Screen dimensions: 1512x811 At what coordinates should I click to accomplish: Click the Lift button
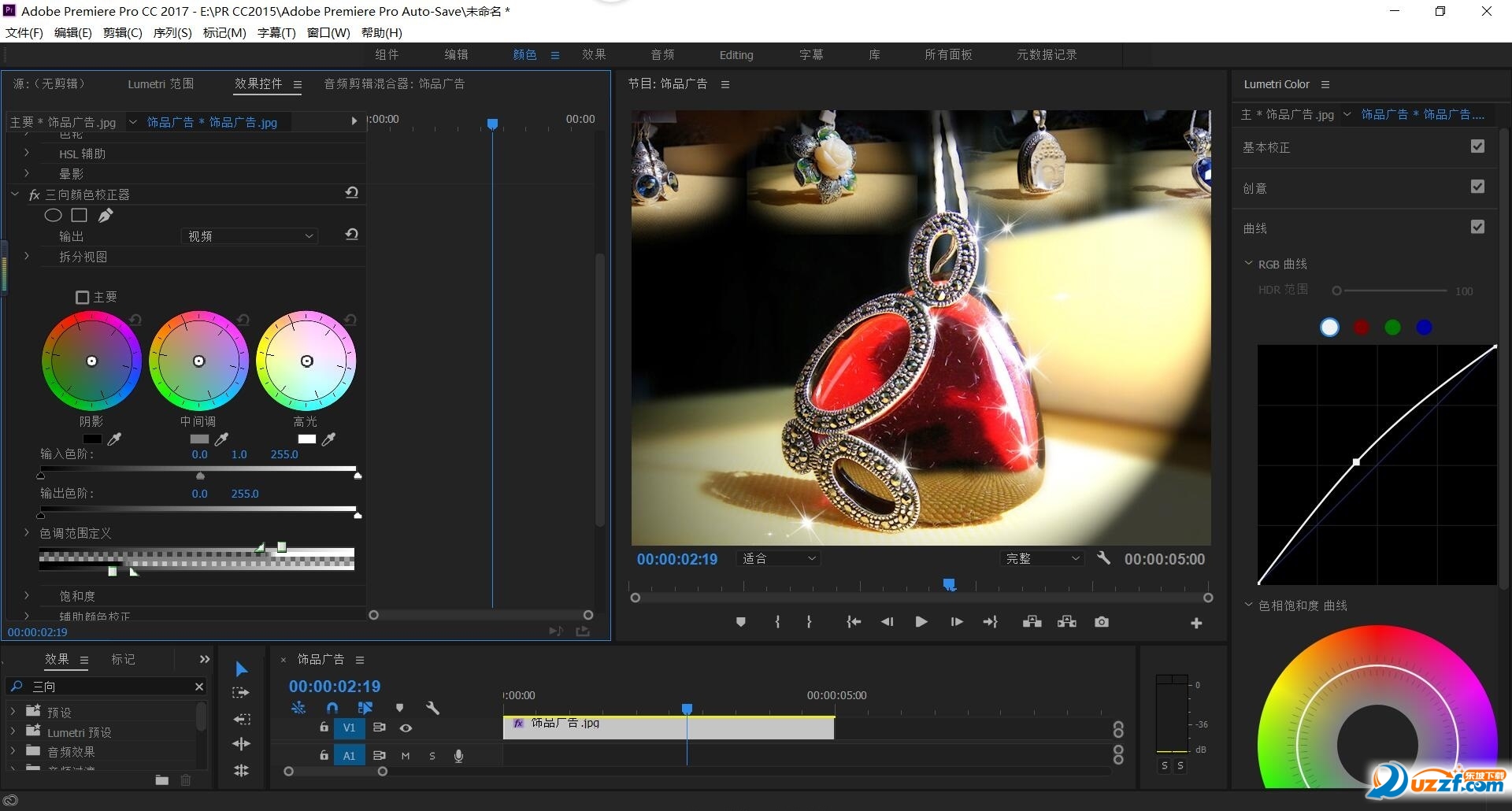(x=1032, y=622)
